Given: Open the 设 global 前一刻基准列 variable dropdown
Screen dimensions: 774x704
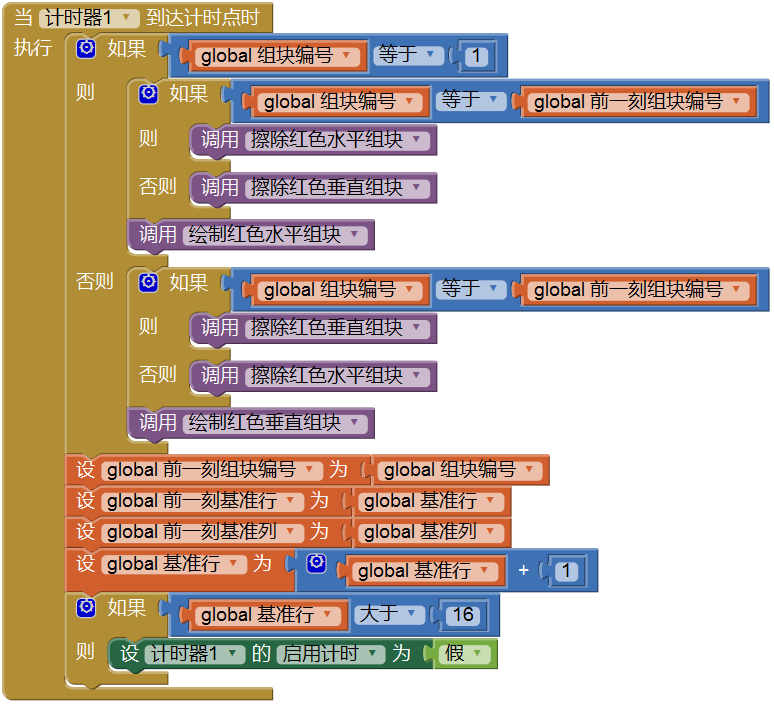Looking at the screenshot, I should 201,532.
